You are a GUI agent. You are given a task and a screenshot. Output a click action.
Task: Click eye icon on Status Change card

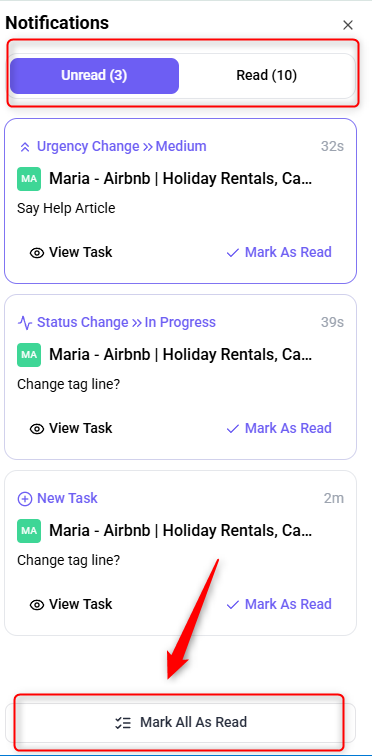[37, 429]
